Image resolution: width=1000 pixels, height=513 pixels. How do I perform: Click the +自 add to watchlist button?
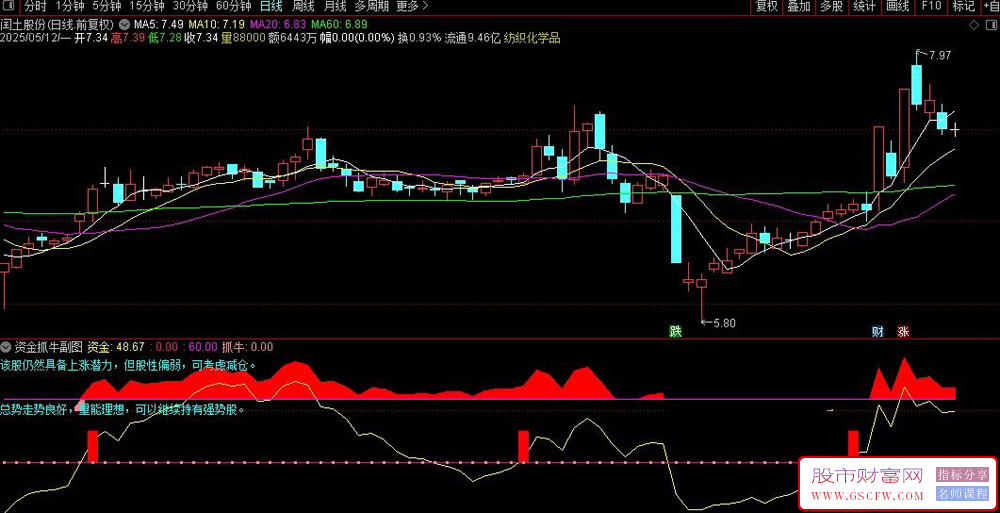[990, 6]
